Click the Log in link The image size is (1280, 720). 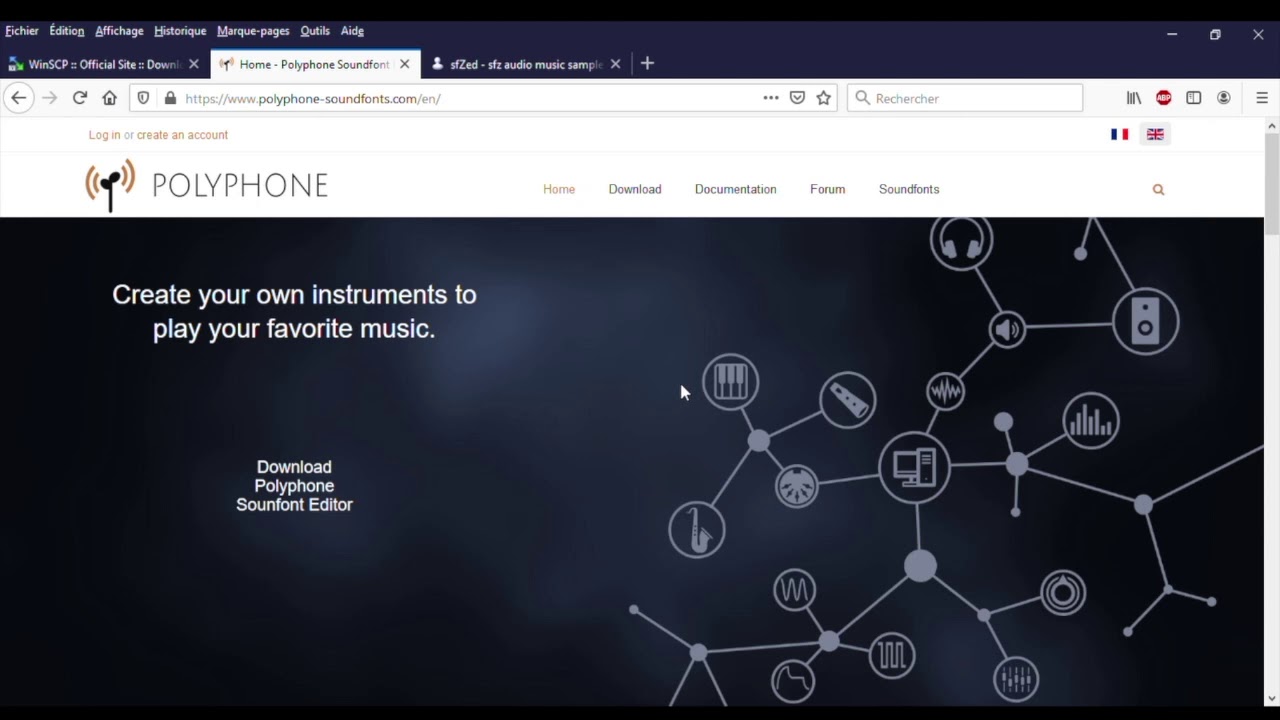point(104,135)
